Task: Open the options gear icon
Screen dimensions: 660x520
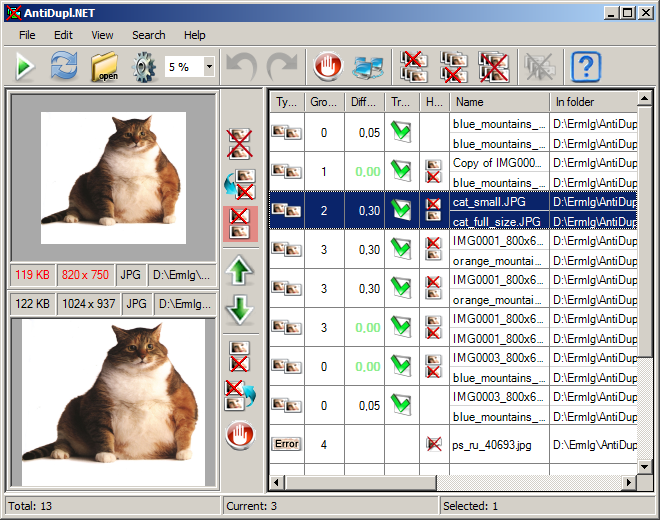Action: [x=144, y=67]
